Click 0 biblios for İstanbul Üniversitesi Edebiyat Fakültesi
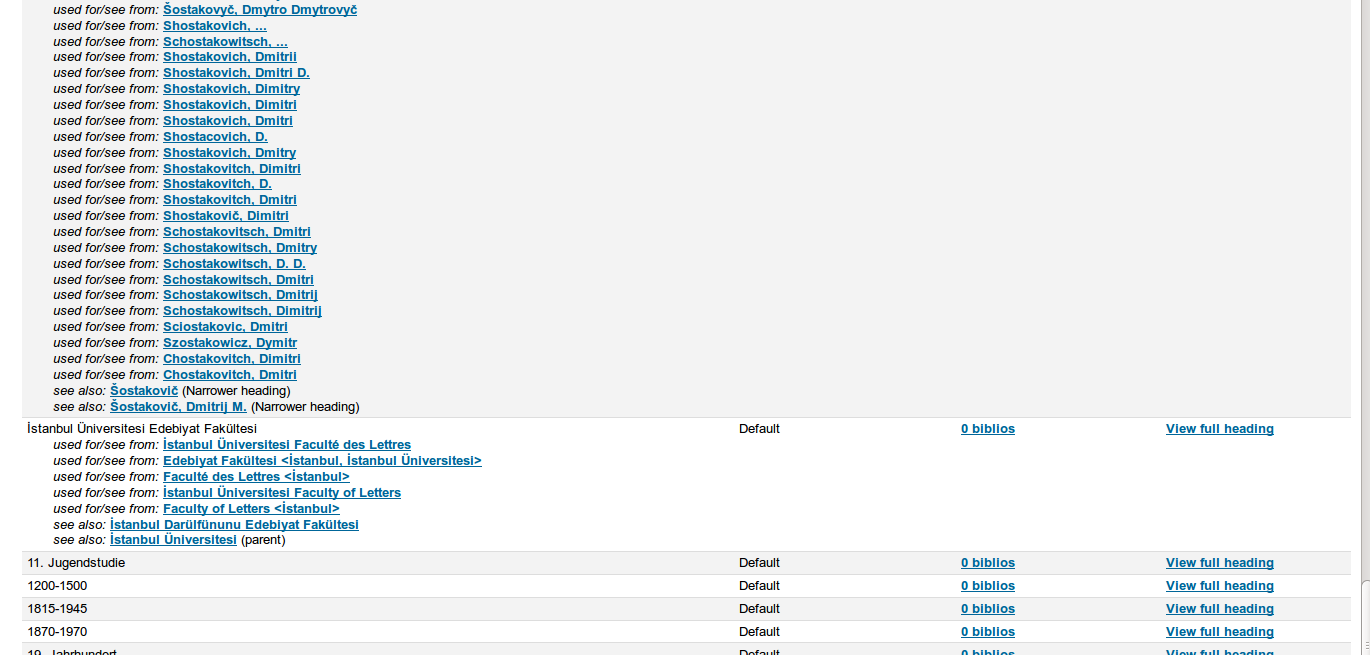Image resolution: width=1370 pixels, height=655 pixels. tap(987, 429)
